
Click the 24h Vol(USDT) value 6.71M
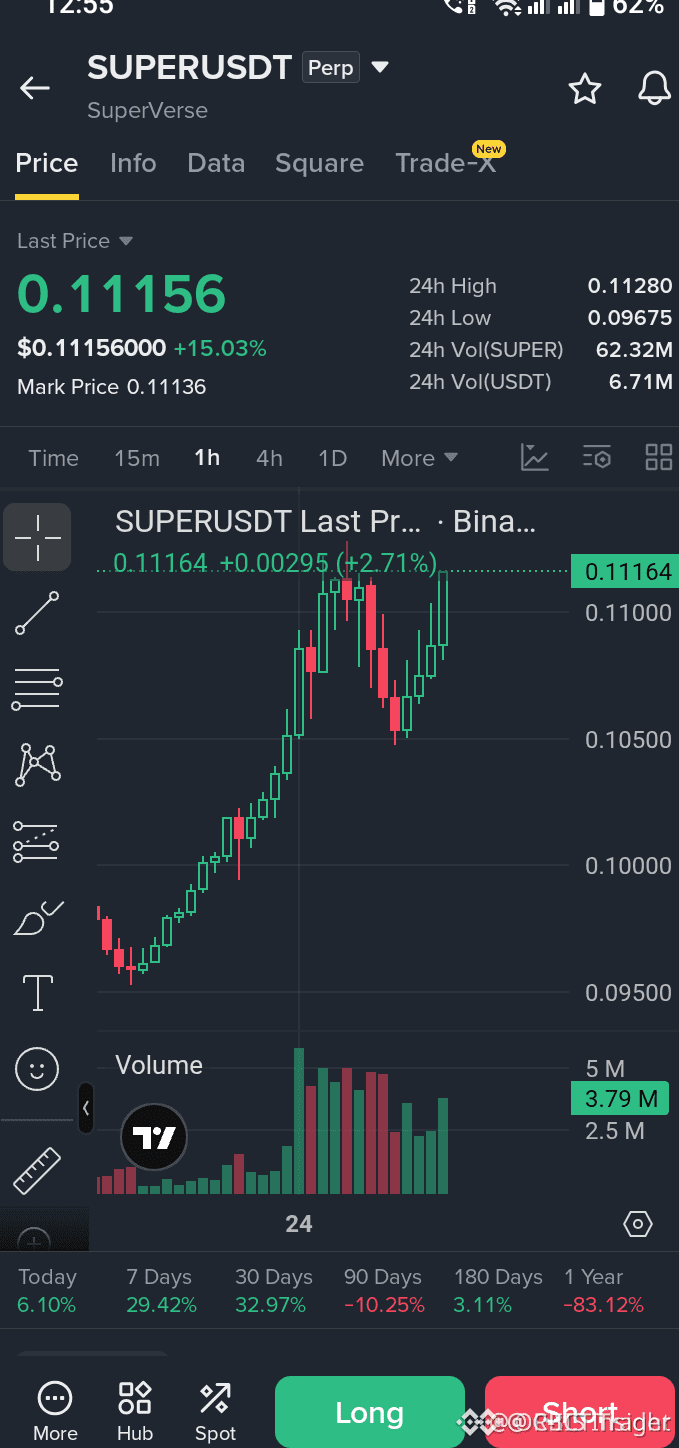click(640, 382)
